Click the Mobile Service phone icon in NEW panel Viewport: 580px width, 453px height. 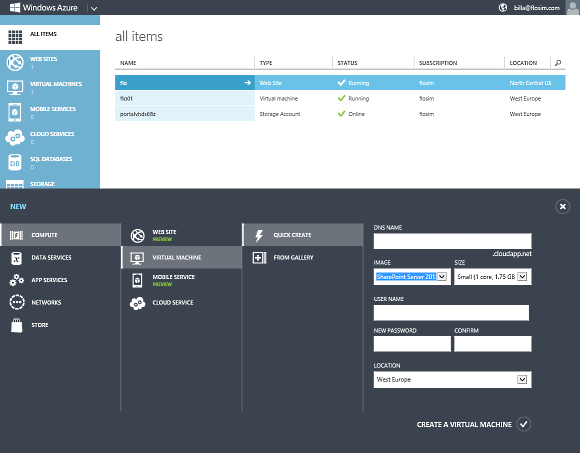click(x=137, y=280)
